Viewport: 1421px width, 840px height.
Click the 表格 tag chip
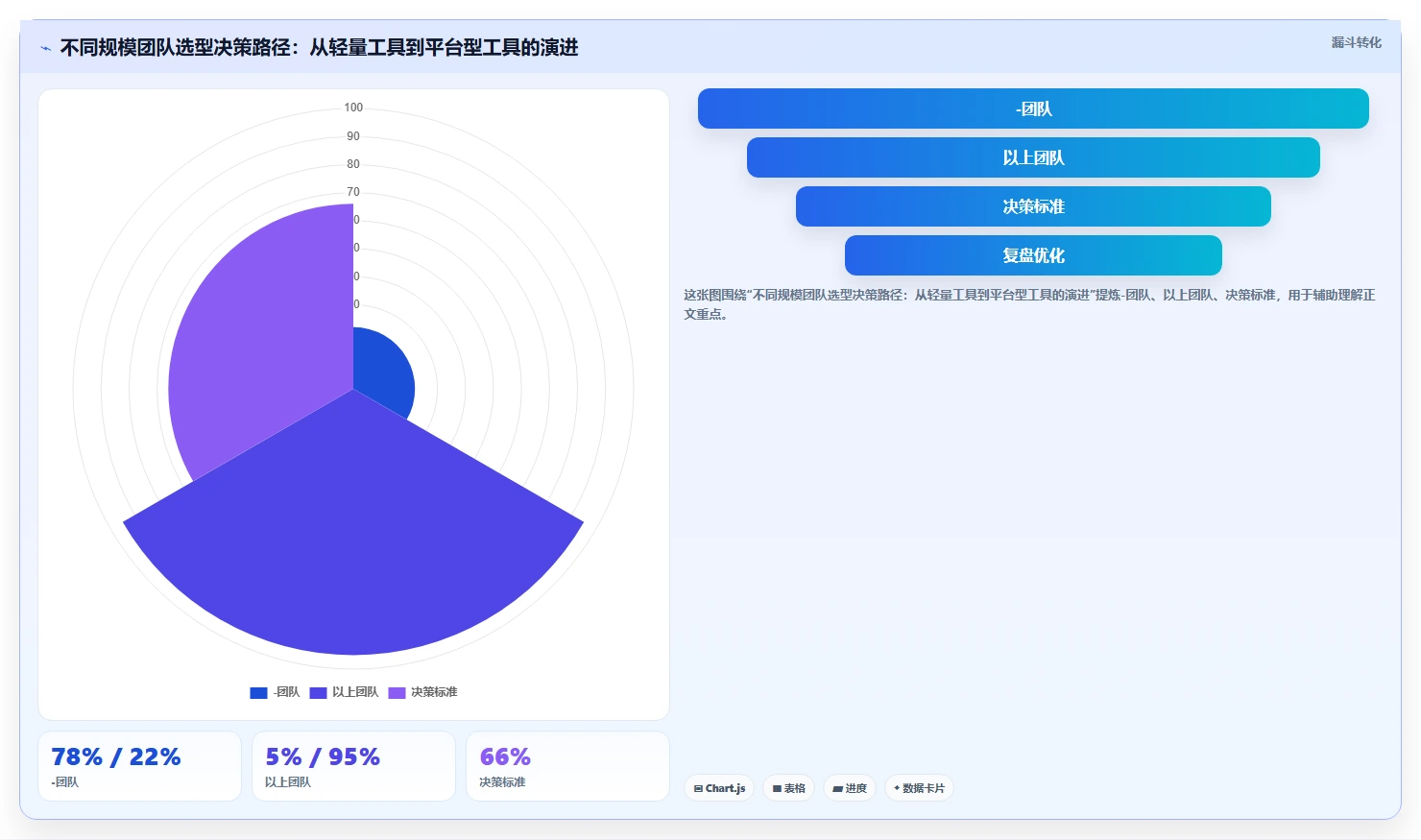point(789,788)
